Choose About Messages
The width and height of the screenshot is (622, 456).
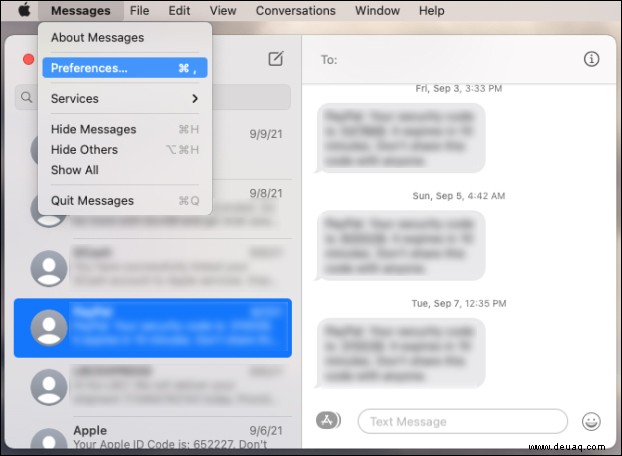click(125, 38)
